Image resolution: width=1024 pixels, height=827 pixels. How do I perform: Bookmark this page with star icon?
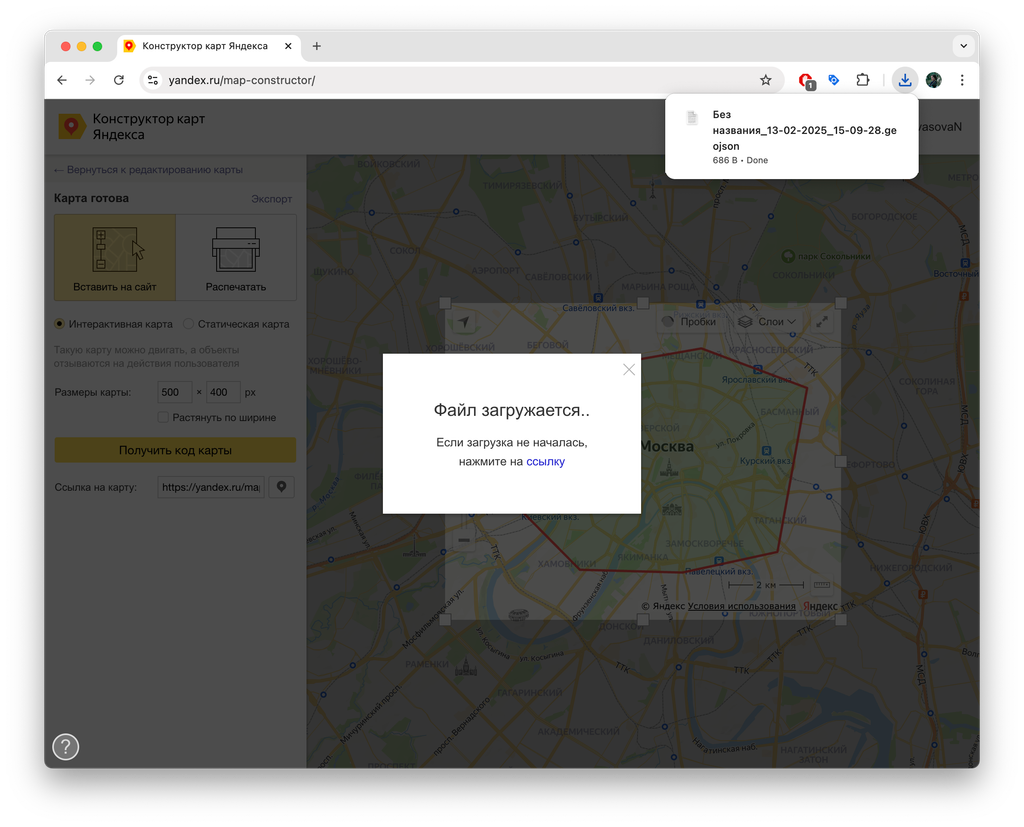pos(765,80)
